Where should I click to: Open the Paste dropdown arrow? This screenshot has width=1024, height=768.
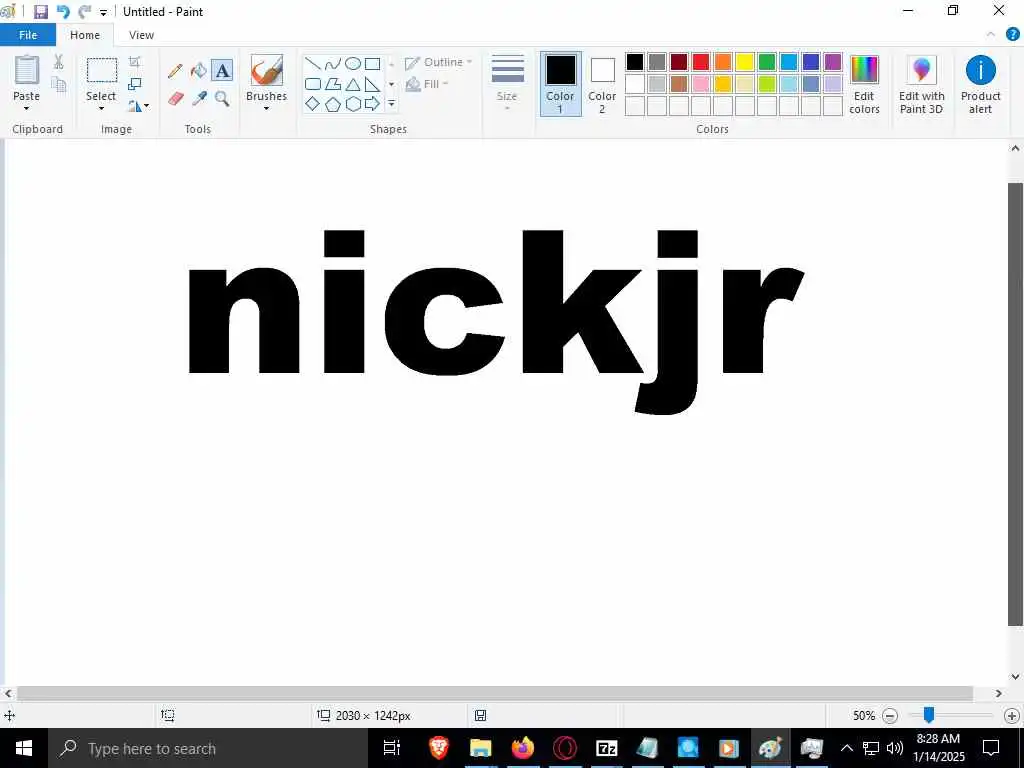(x=27, y=108)
